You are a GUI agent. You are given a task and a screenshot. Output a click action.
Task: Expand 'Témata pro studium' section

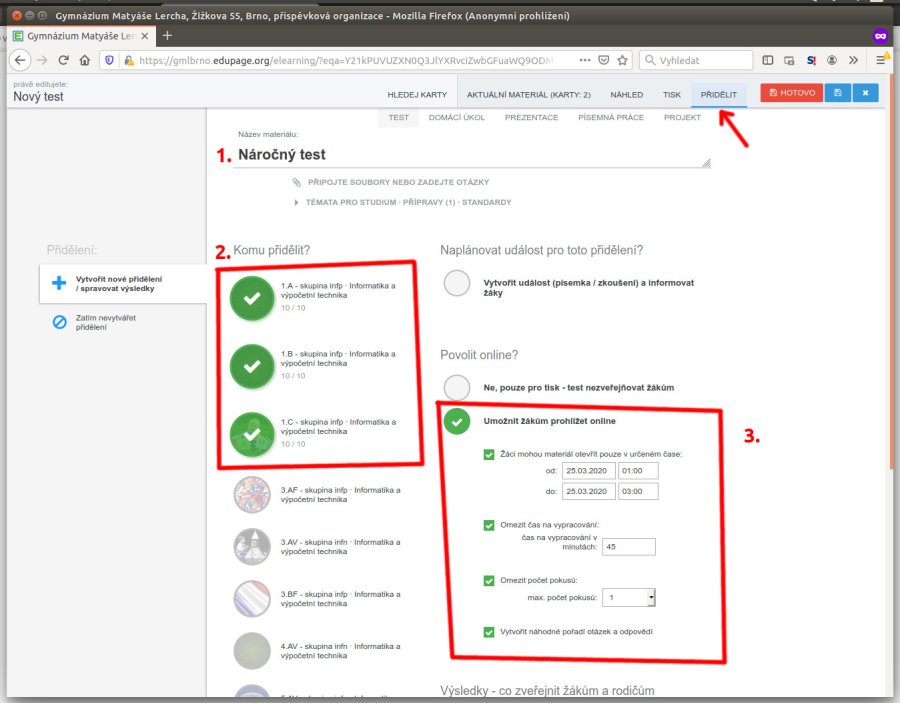point(297,202)
